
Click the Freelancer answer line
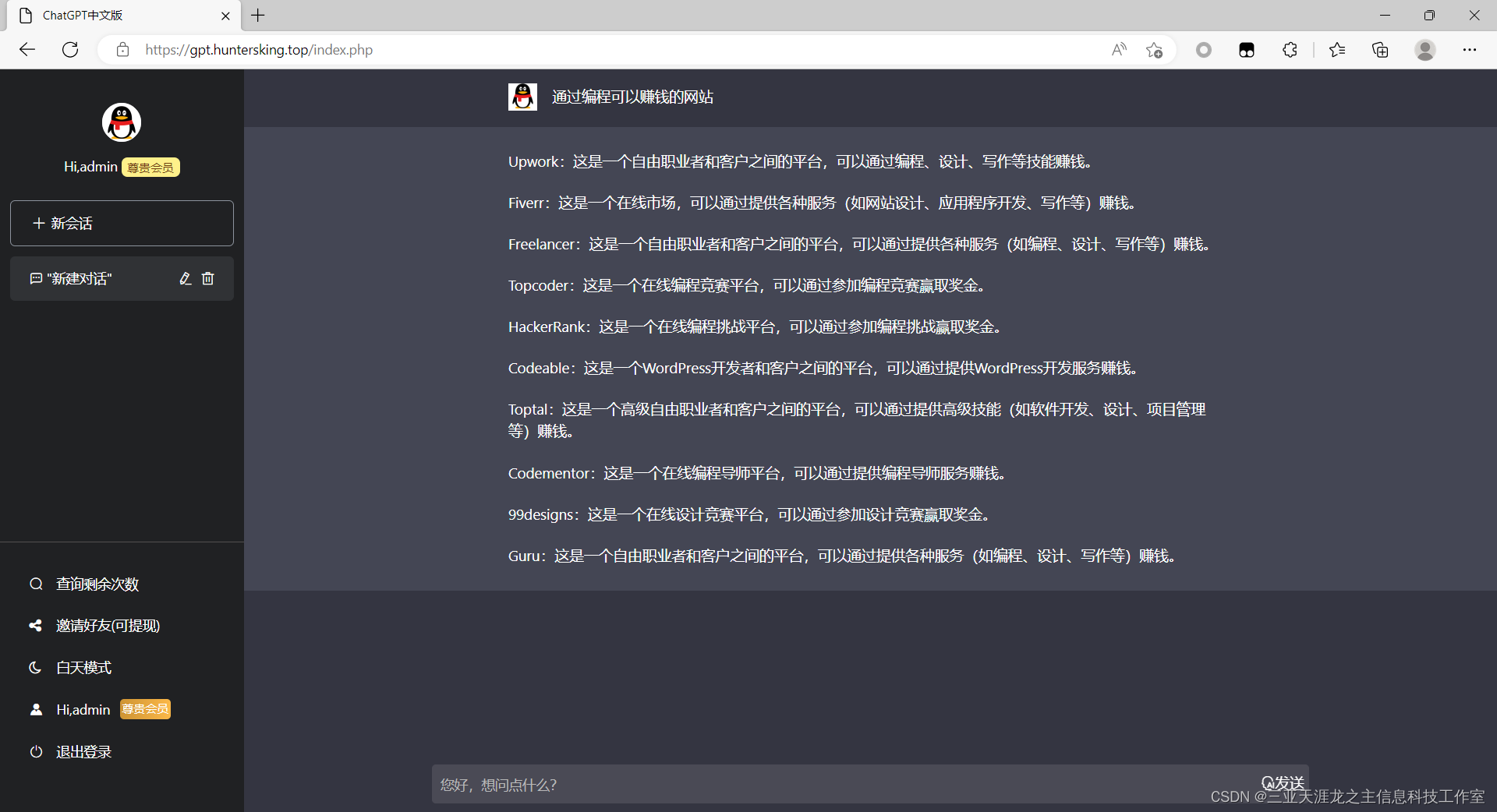coord(861,244)
